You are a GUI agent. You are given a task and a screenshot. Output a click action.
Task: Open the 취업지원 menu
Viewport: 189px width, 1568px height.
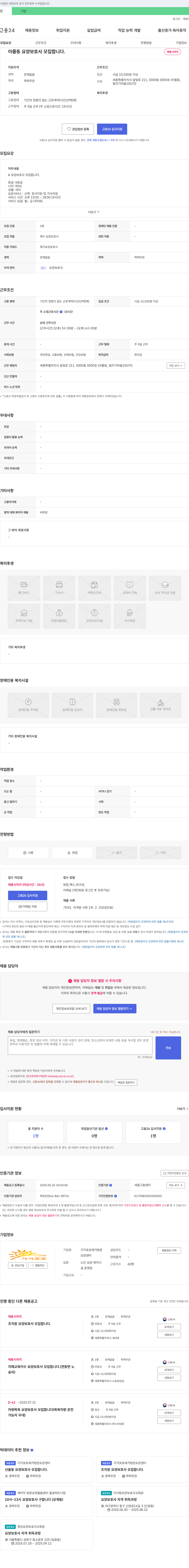(63, 30)
